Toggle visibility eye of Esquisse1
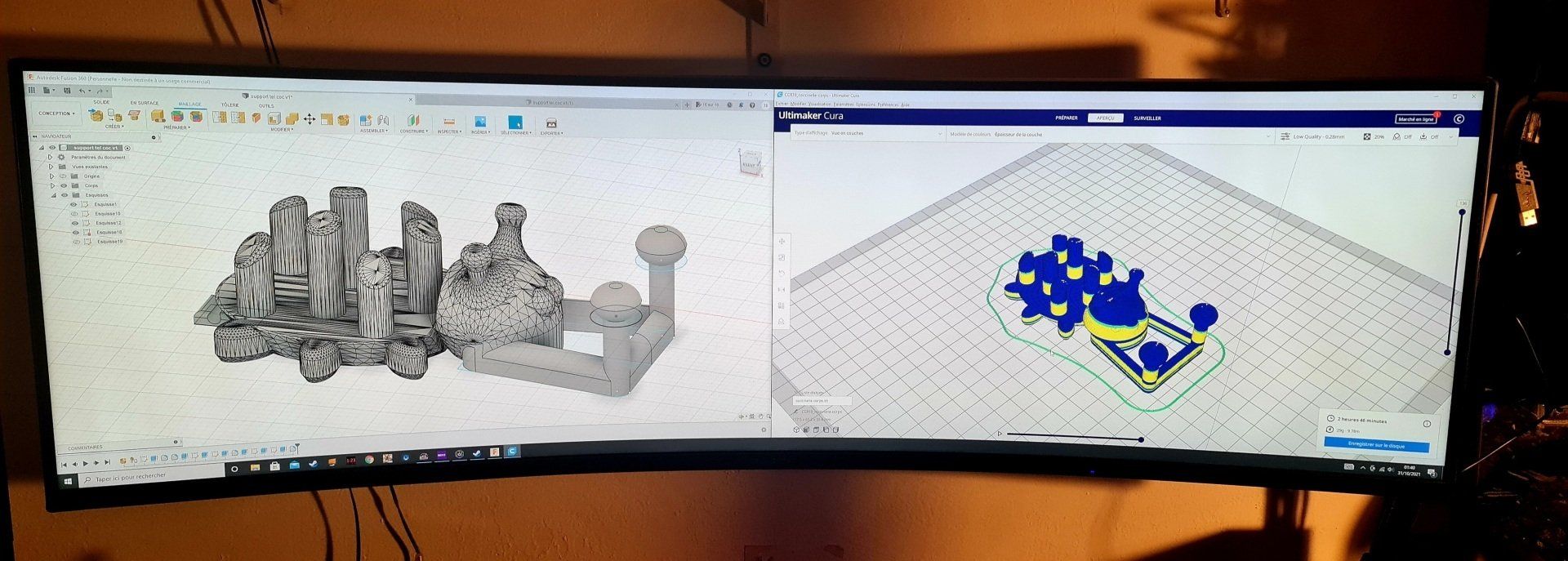 tap(73, 204)
